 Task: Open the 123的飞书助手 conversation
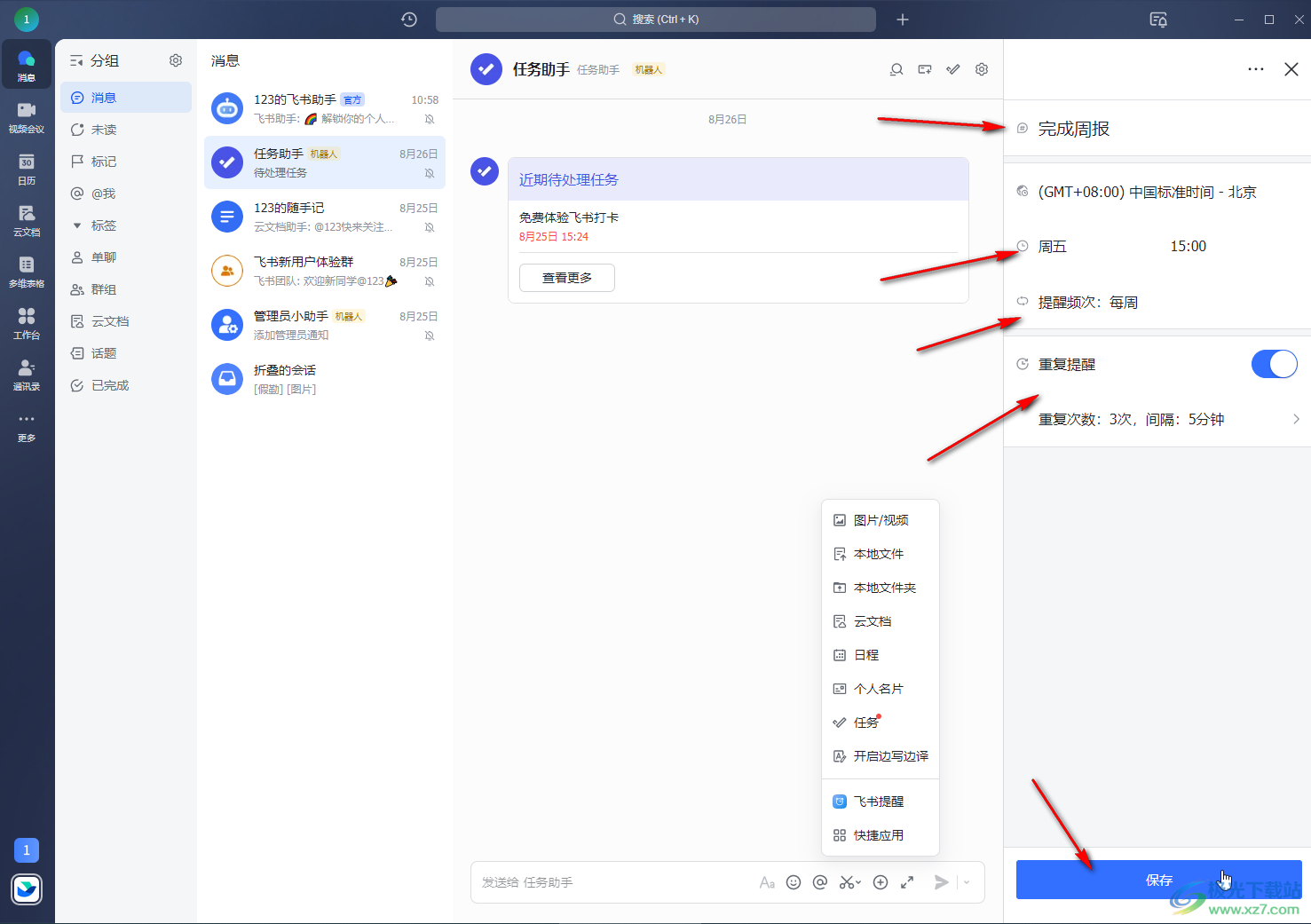pyautogui.click(x=325, y=108)
